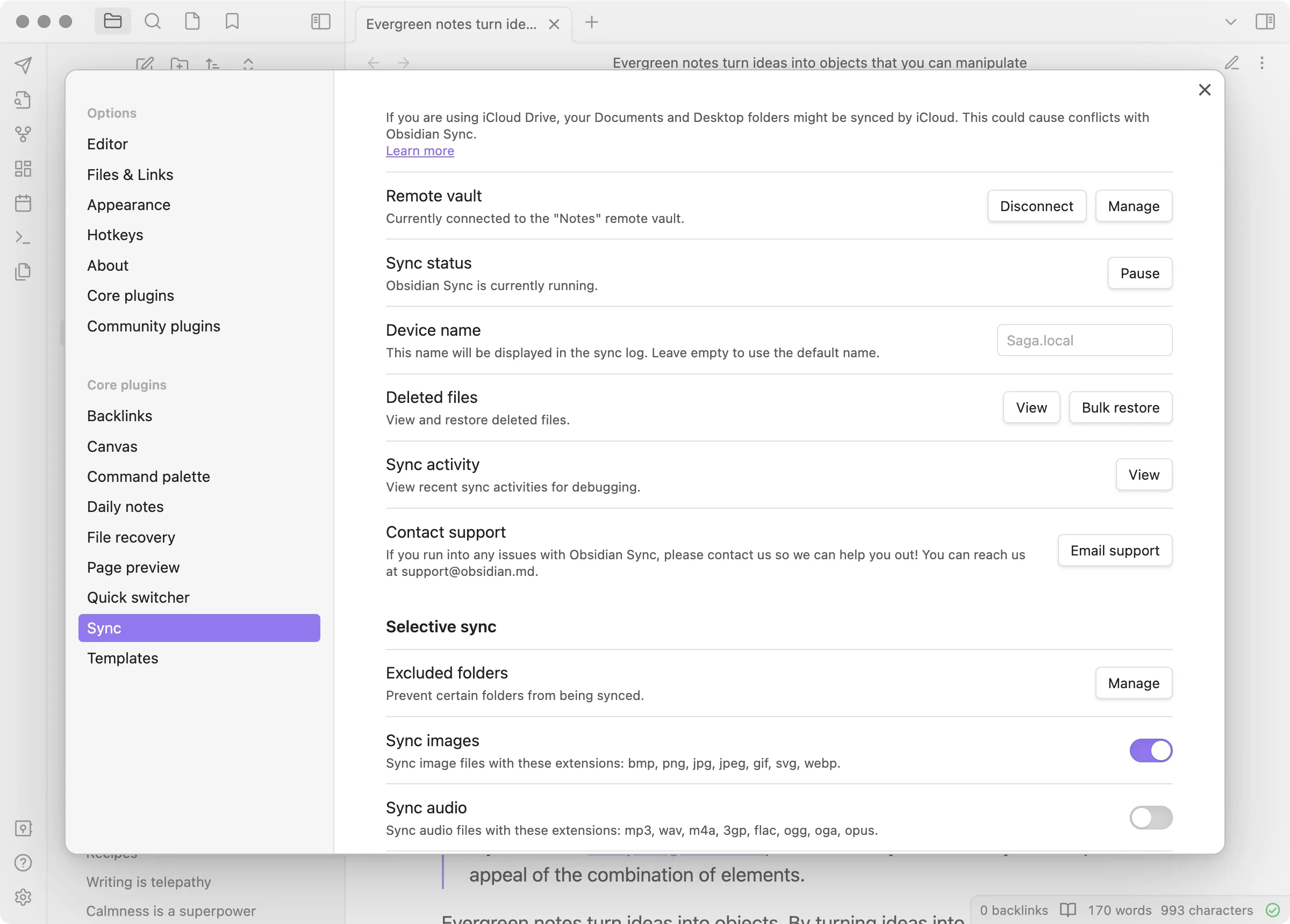Click Learn more iCloud conflict link
The width and height of the screenshot is (1290, 924).
[x=420, y=150]
